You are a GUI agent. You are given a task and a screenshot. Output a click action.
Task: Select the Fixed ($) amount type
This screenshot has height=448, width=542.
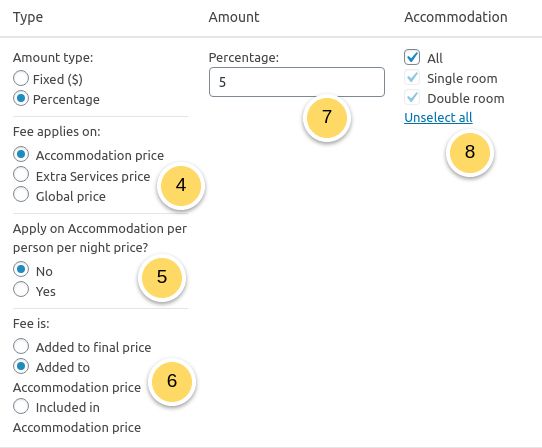(21, 78)
